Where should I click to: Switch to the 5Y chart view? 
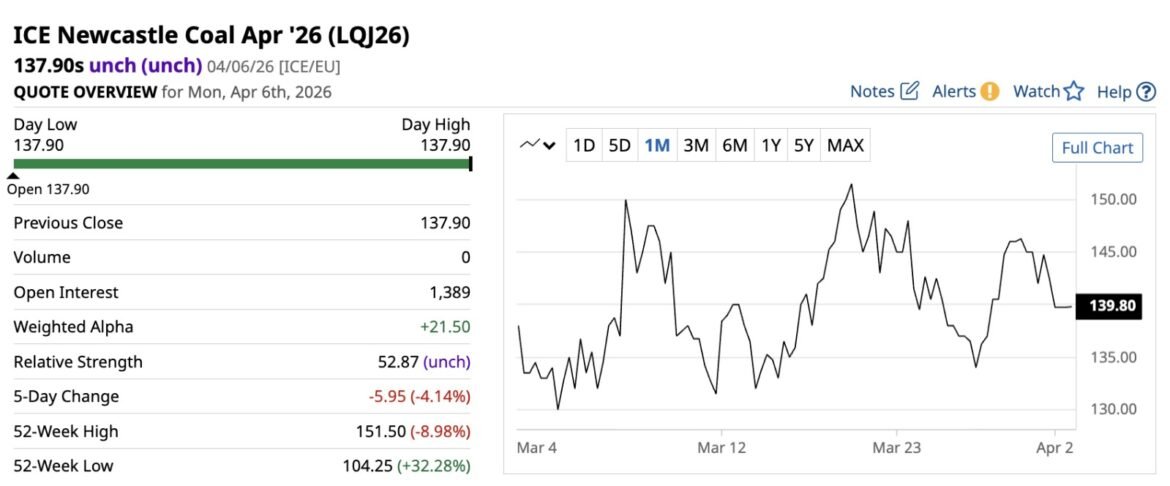803,146
